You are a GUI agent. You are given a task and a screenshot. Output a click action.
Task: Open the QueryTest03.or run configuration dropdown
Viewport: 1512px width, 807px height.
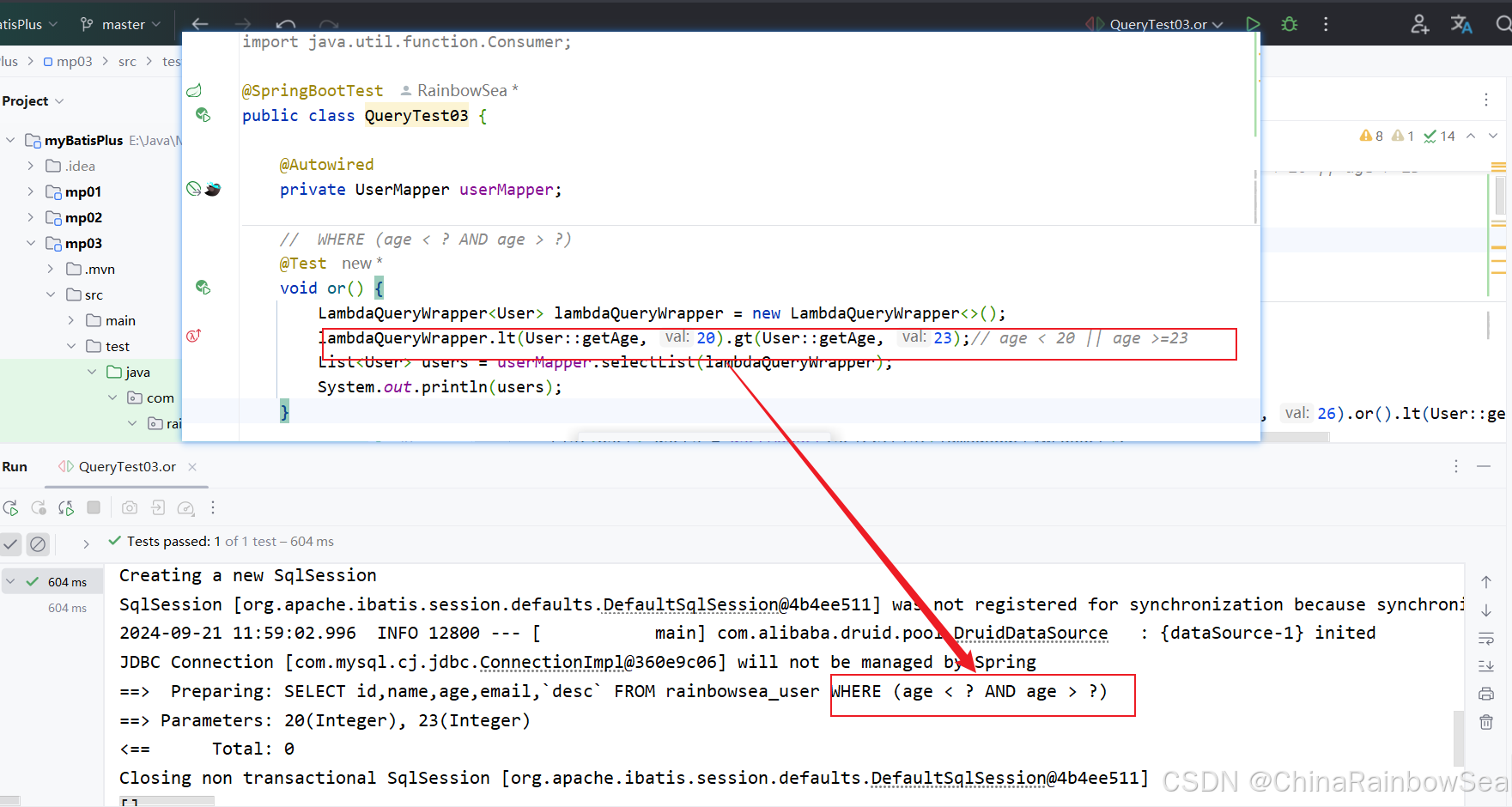click(1155, 24)
